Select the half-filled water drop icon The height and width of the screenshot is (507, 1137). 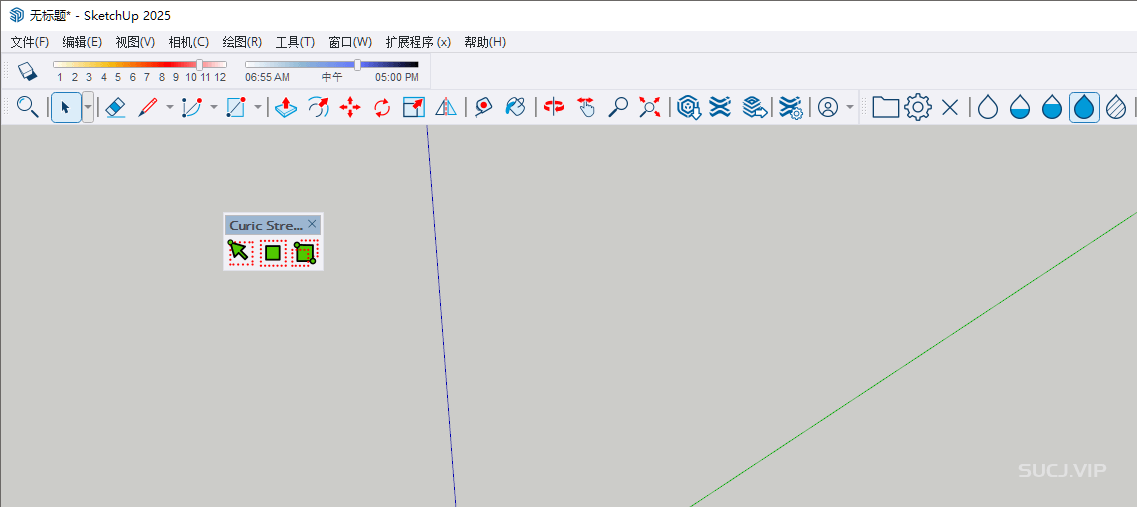[1051, 107]
